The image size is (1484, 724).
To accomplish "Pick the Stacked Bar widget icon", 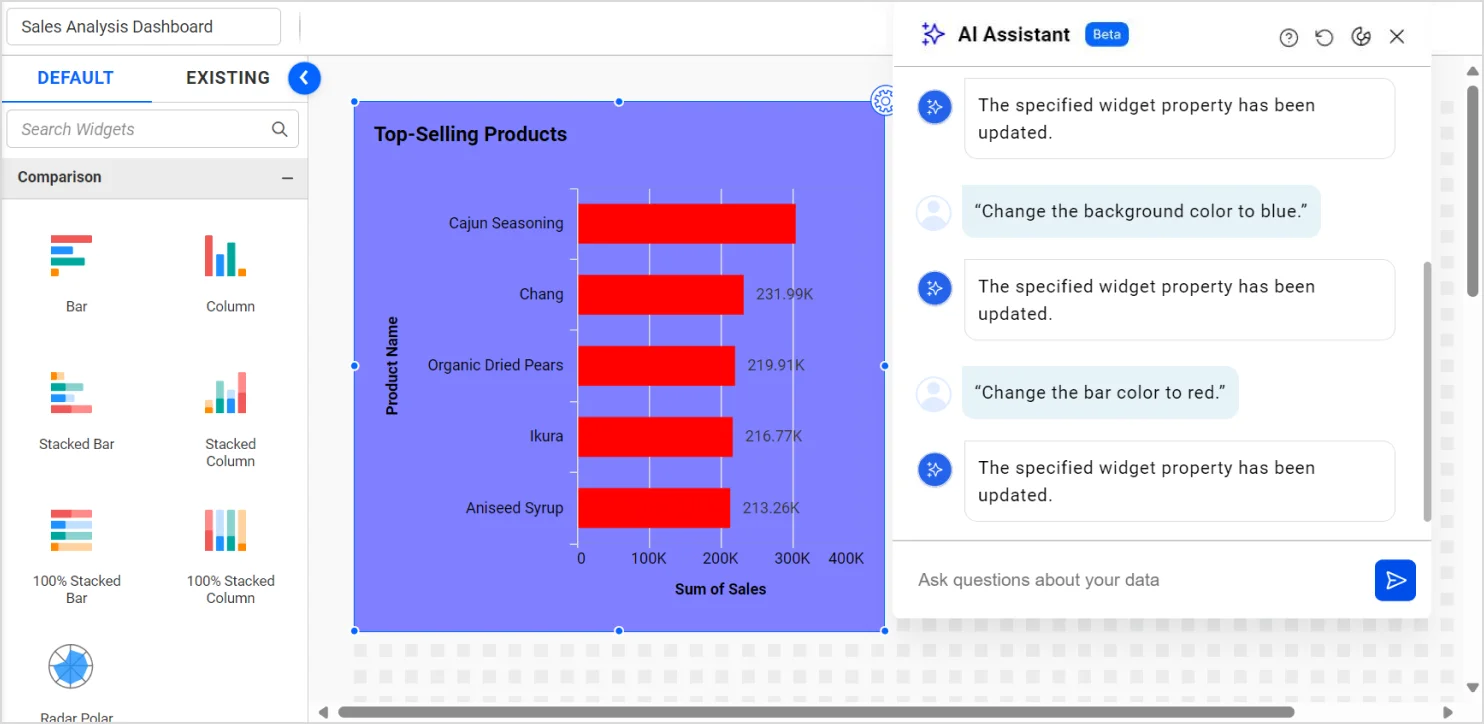I will 71,393.
